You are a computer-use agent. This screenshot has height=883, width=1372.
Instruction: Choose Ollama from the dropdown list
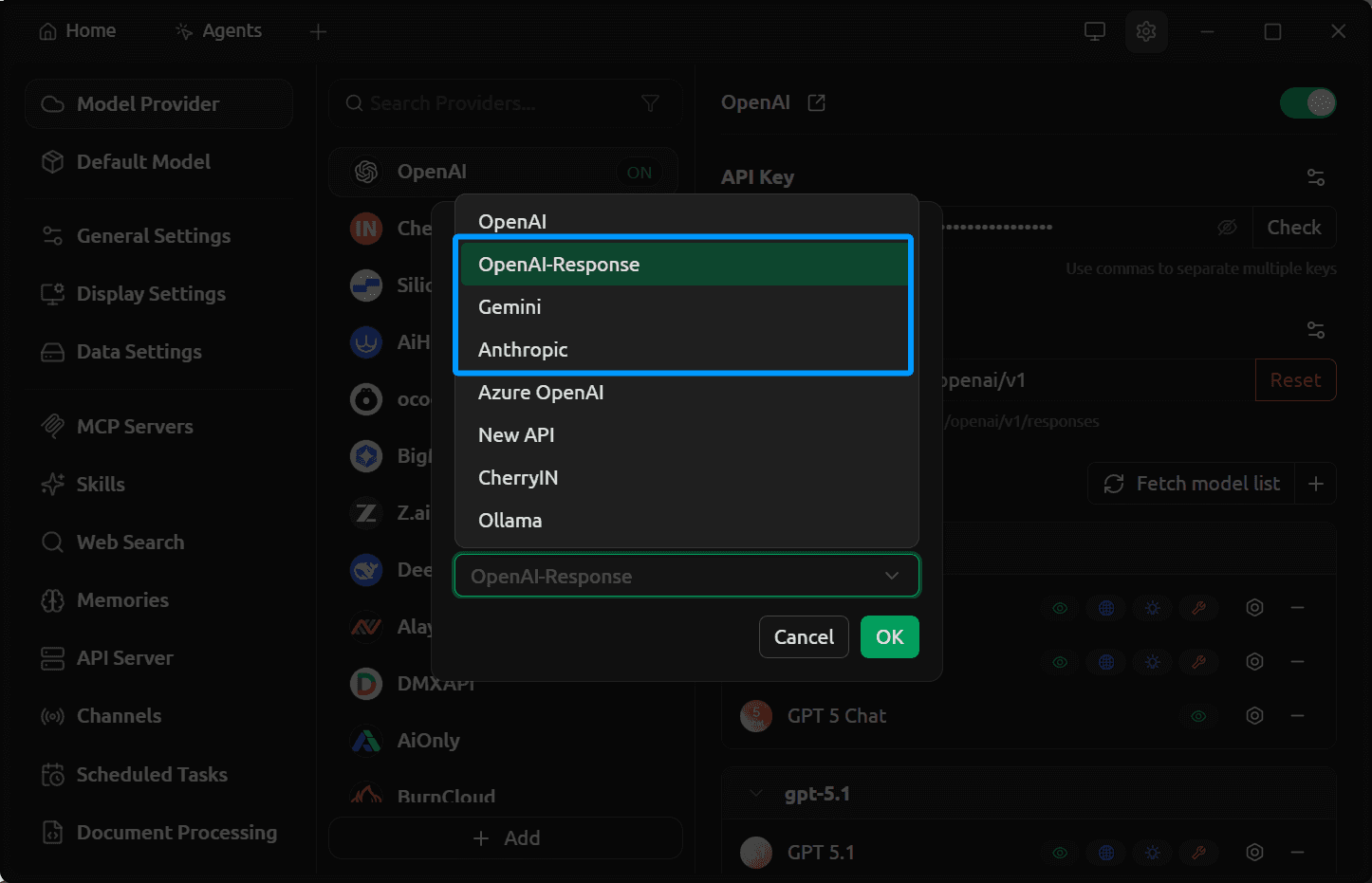687,521
